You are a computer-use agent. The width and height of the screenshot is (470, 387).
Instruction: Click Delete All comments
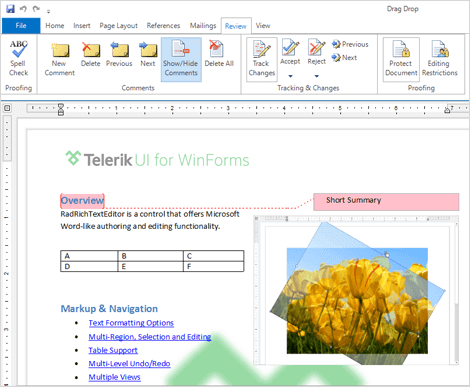tap(219, 55)
